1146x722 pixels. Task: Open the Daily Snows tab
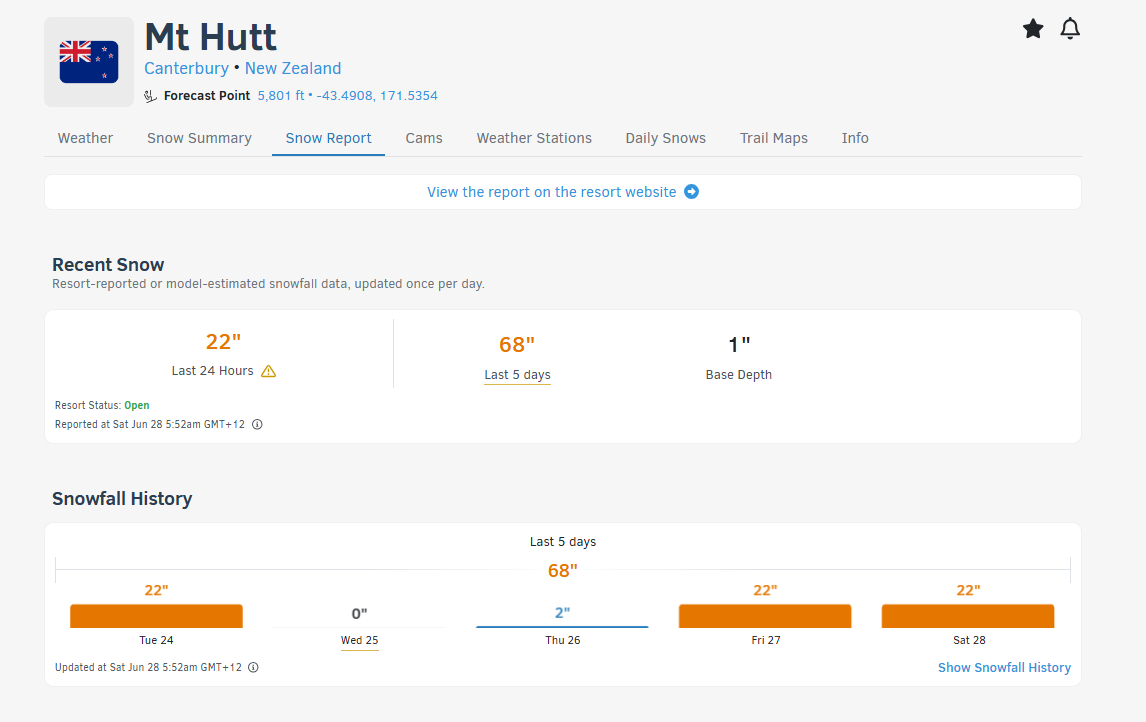(x=666, y=138)
